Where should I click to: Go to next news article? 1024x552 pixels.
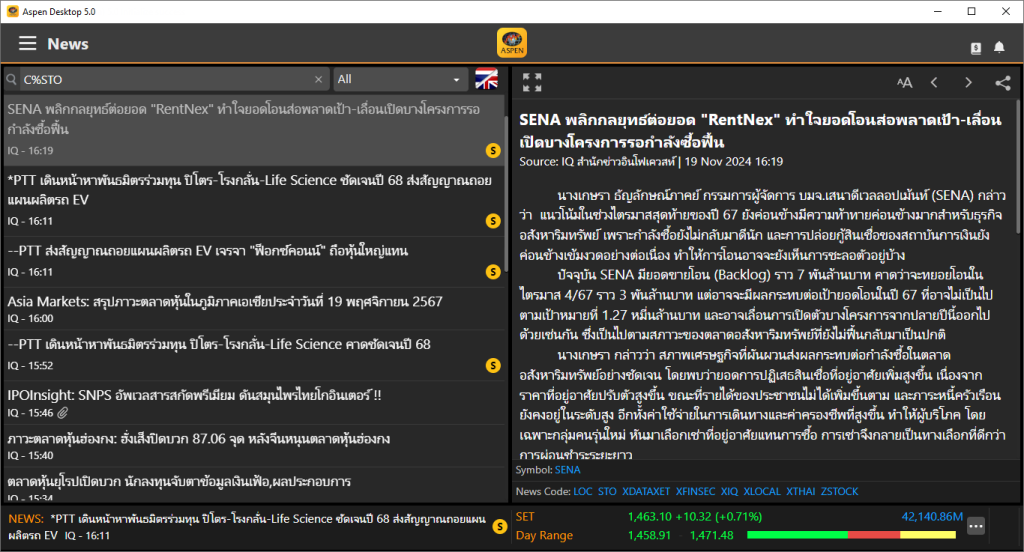968,82
